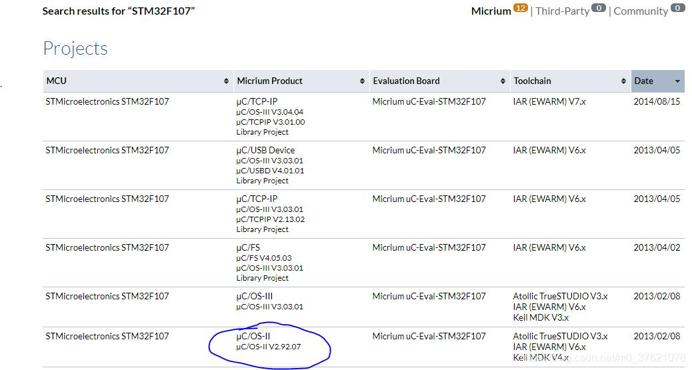692x370 pixels.
Task: Click the Date column header
Action: pyautogui.click(x=658, y=81)
